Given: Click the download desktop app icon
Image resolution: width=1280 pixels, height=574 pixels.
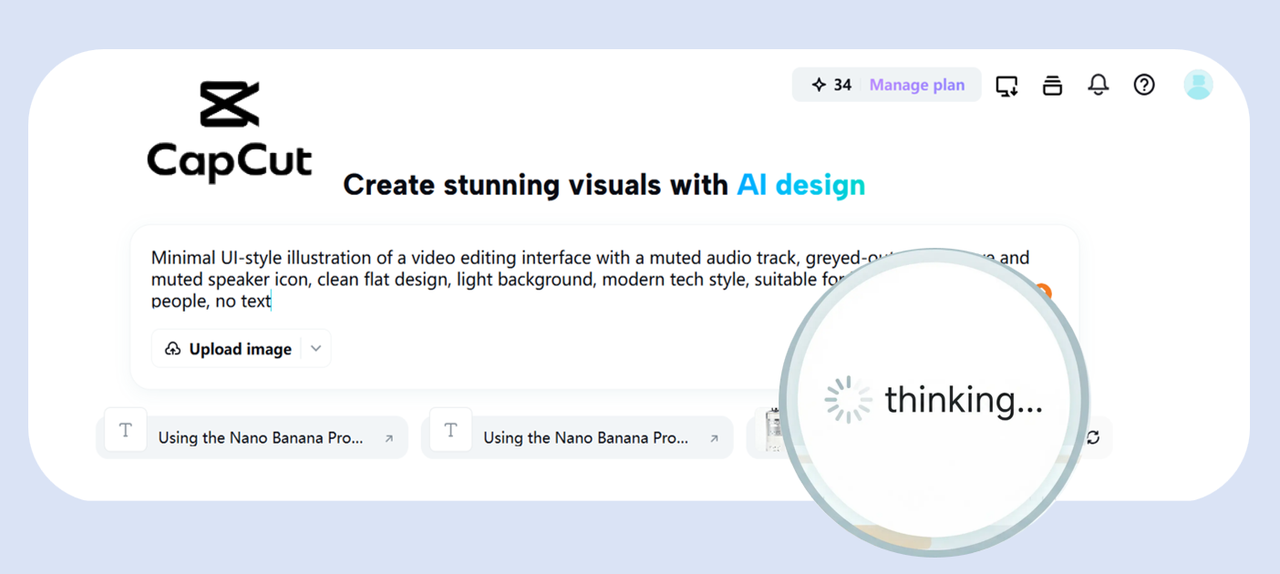Looking at the screenshot, I should [1006, 86].
